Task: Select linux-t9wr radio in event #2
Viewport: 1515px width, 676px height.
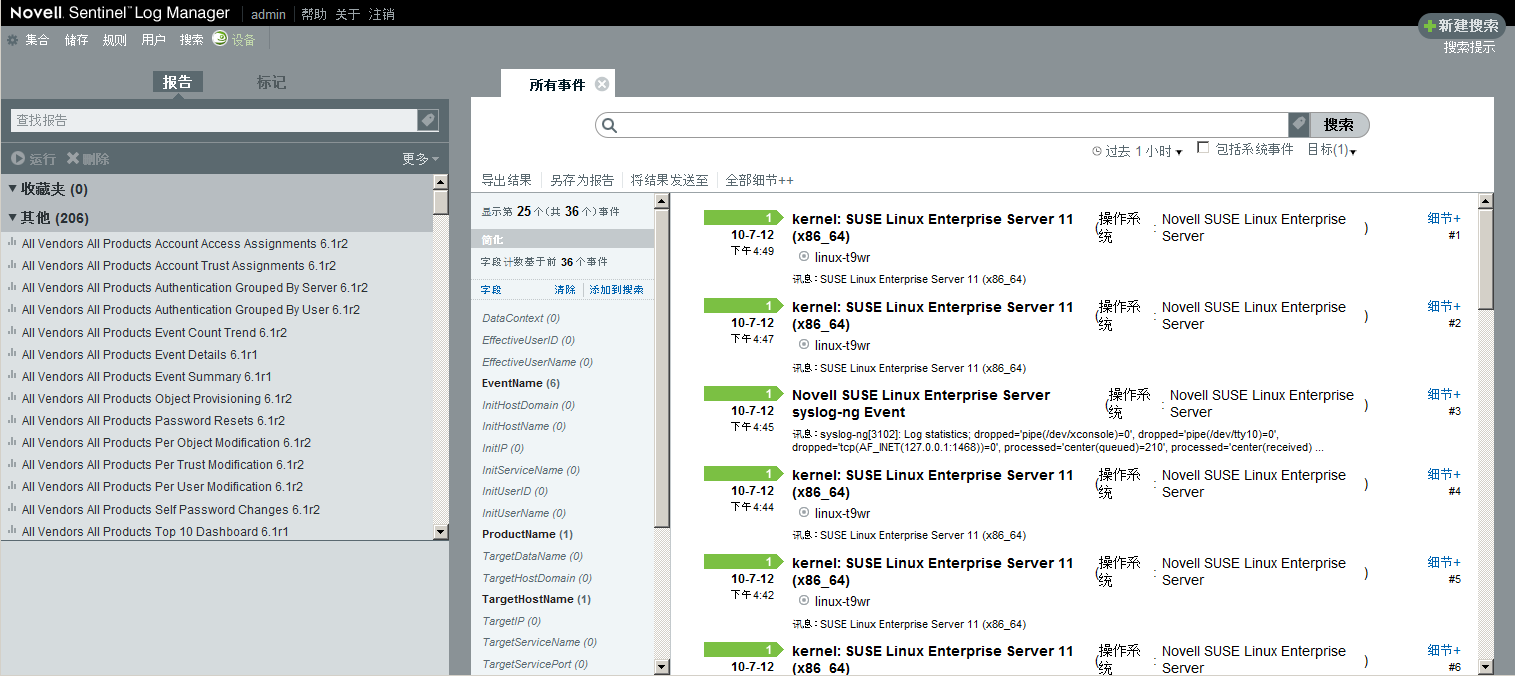Action: pos(804,345)
